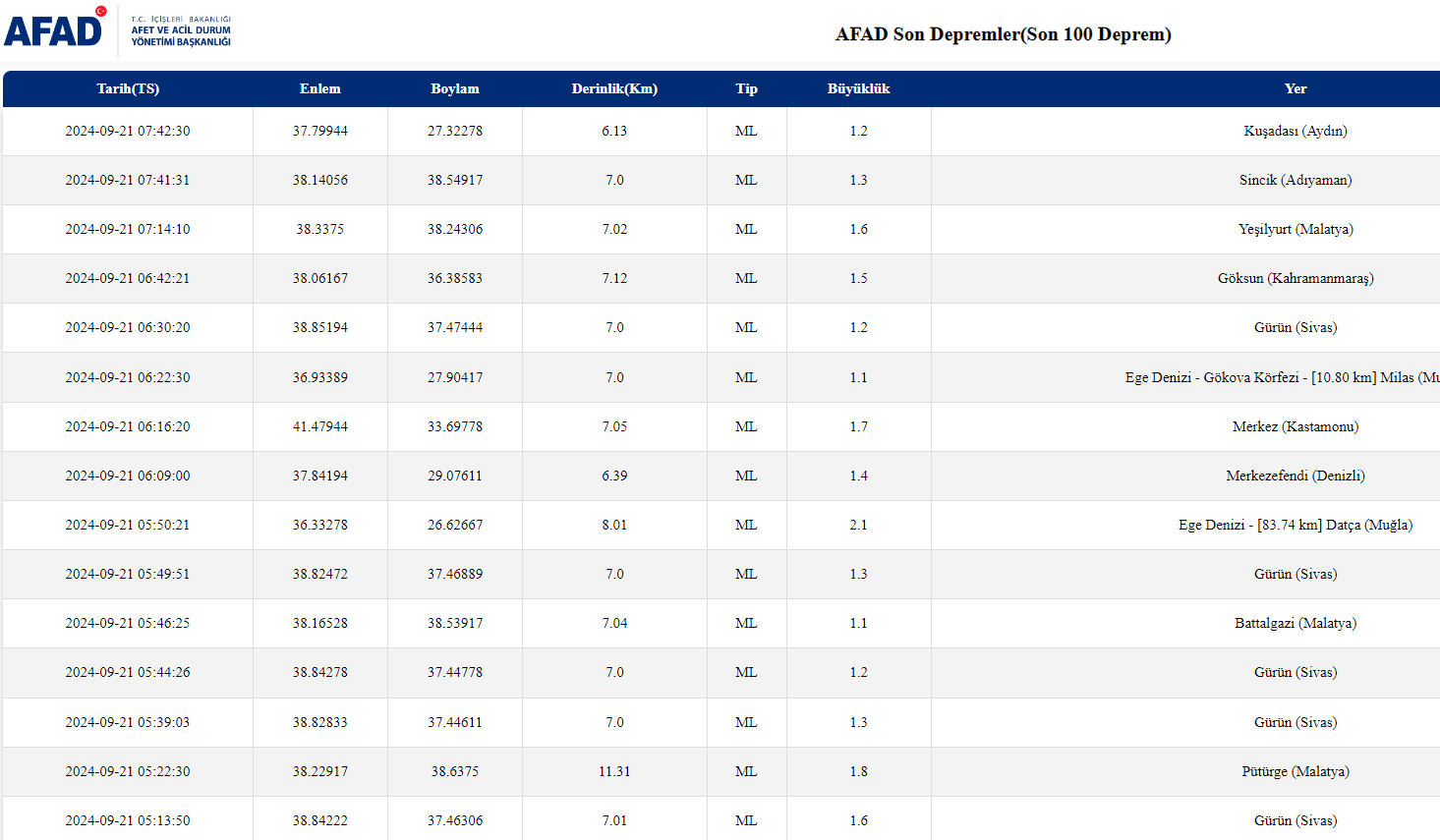Click depth value 11.31
Image resolution: width=1440 pixels, height=840 pixels.
614,771
